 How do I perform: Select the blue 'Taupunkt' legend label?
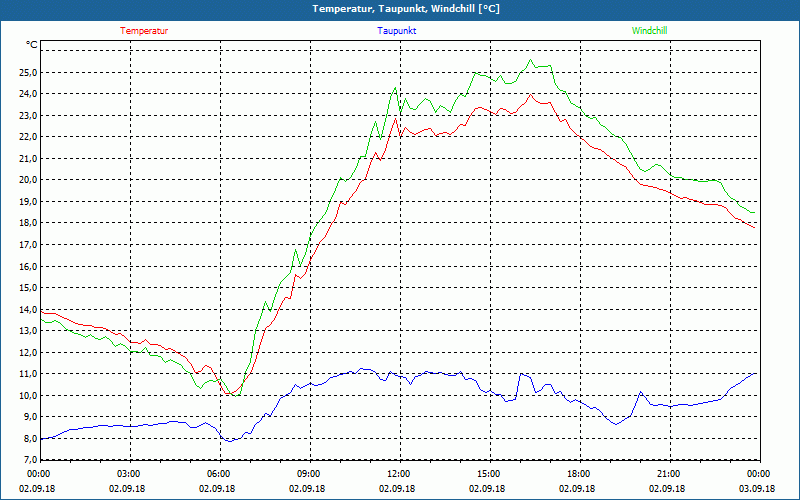coord(396,31)
